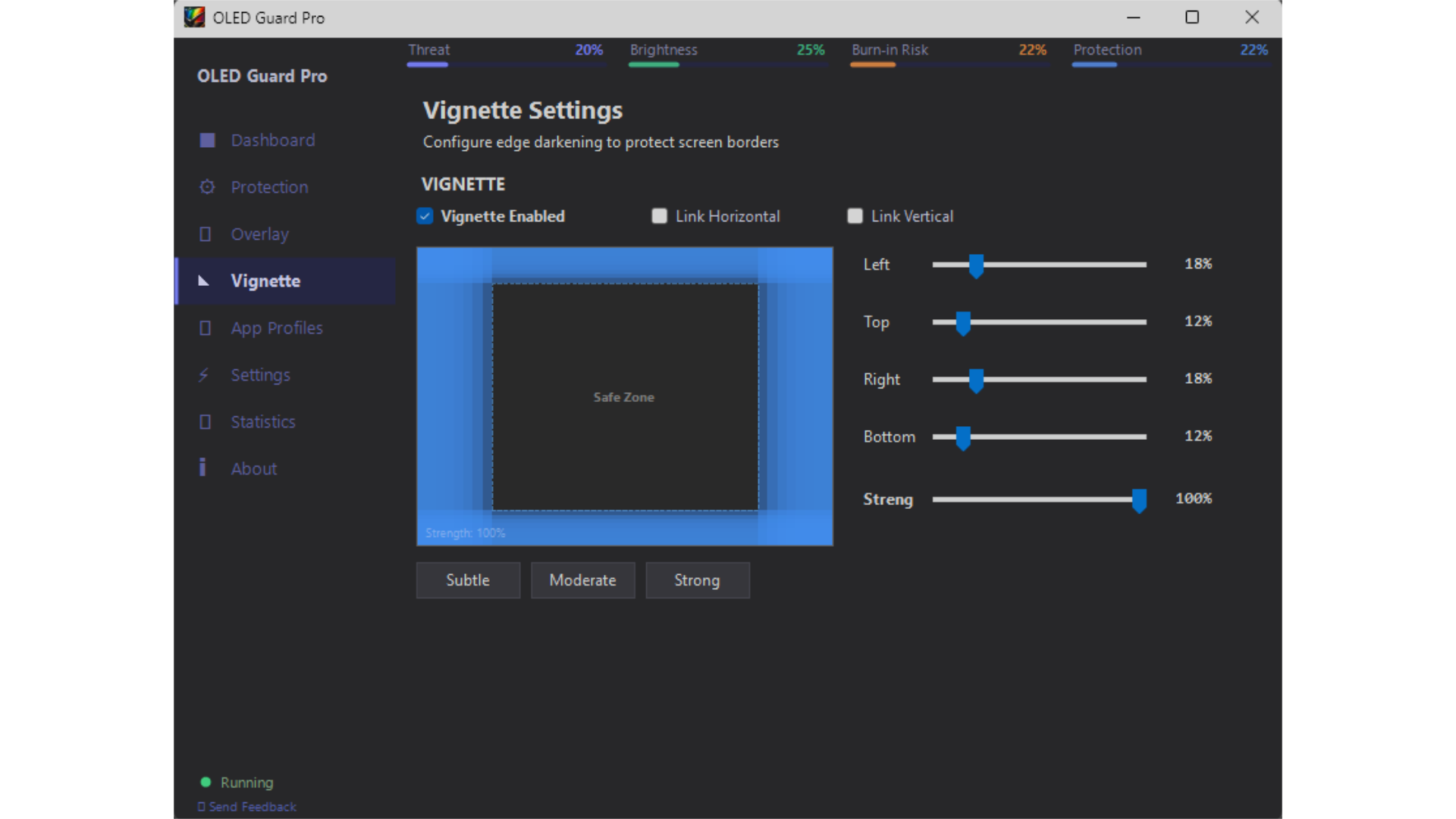Click the App Profiles sidebar icon
Screen dimensions: 1456x819
(x=205, y=328)
